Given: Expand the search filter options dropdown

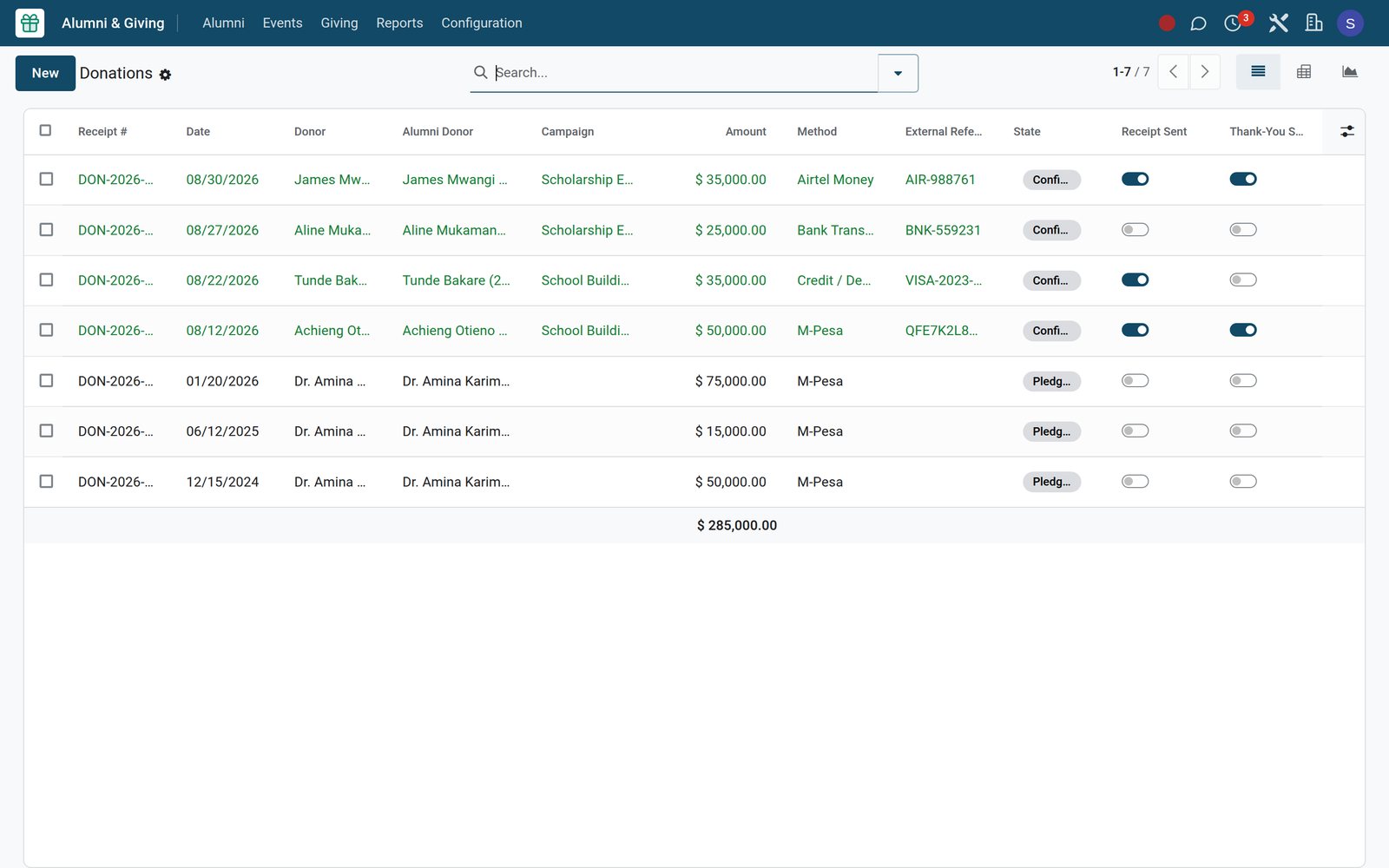Looking at the screenshot, I should 898,73.
